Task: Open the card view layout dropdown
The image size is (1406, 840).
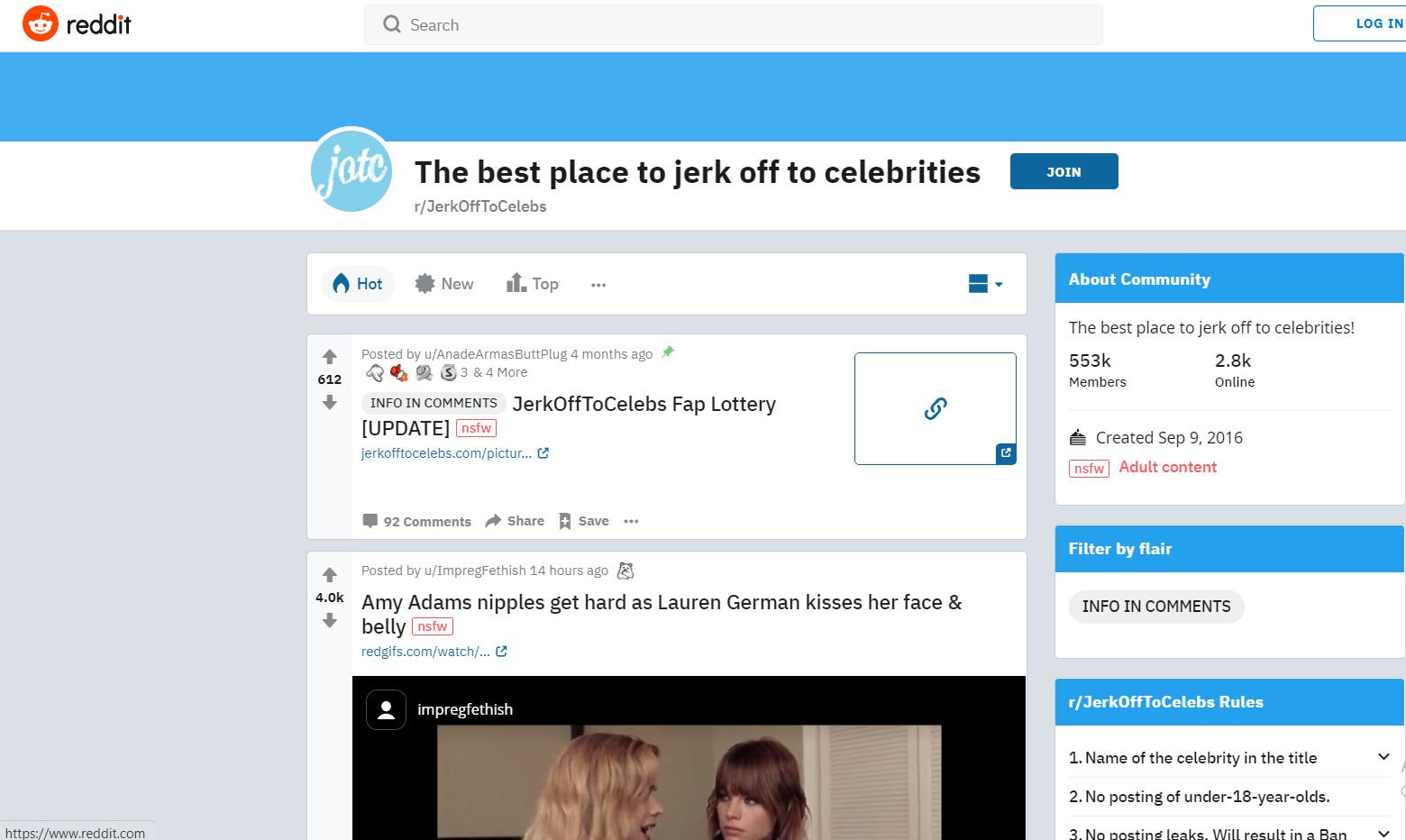Action: point(985,284)
